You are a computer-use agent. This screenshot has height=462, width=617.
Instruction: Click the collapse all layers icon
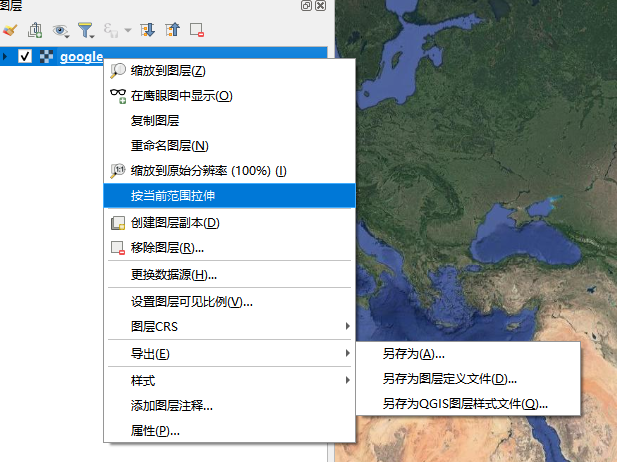(172, 30)
